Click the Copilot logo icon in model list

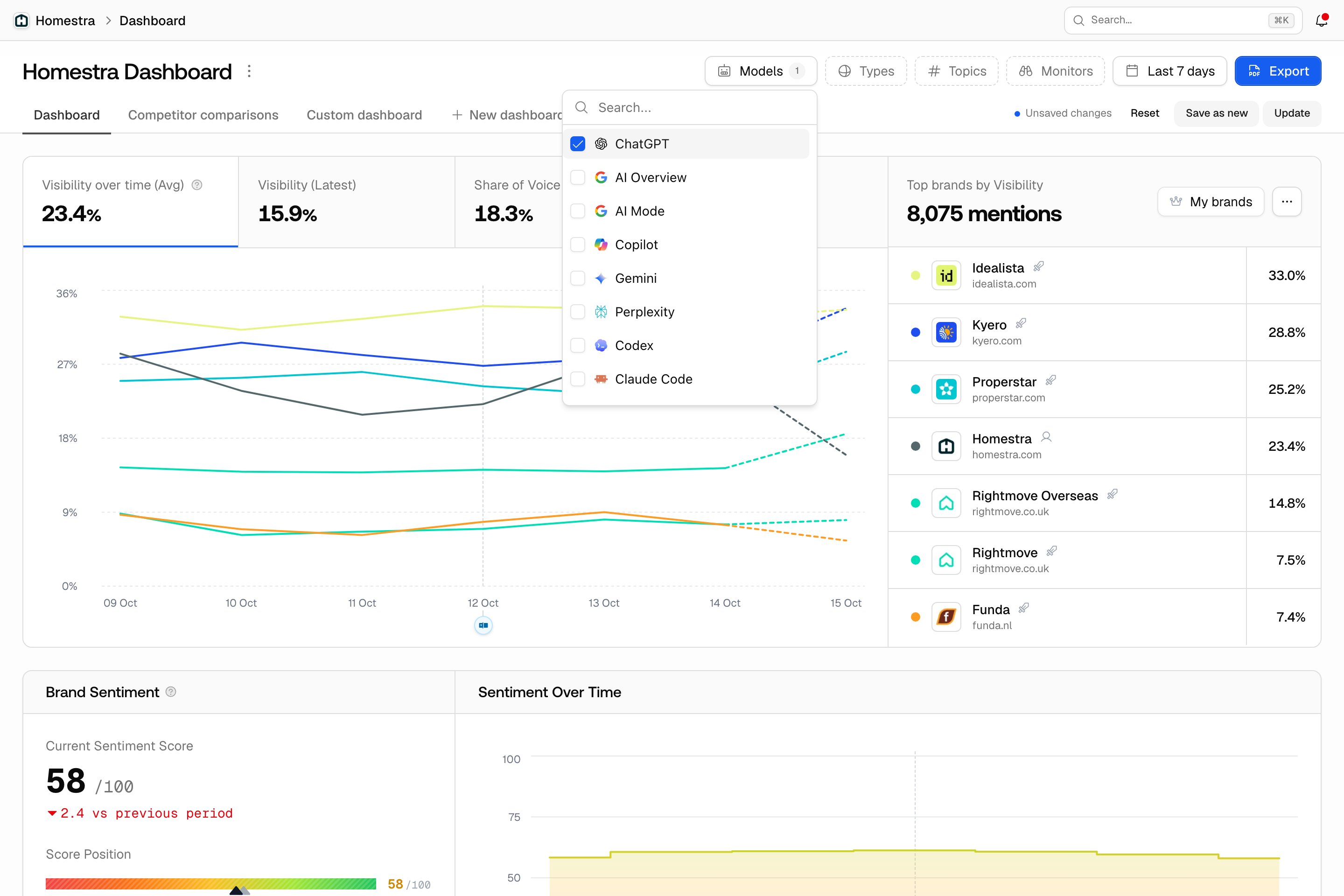601,245
